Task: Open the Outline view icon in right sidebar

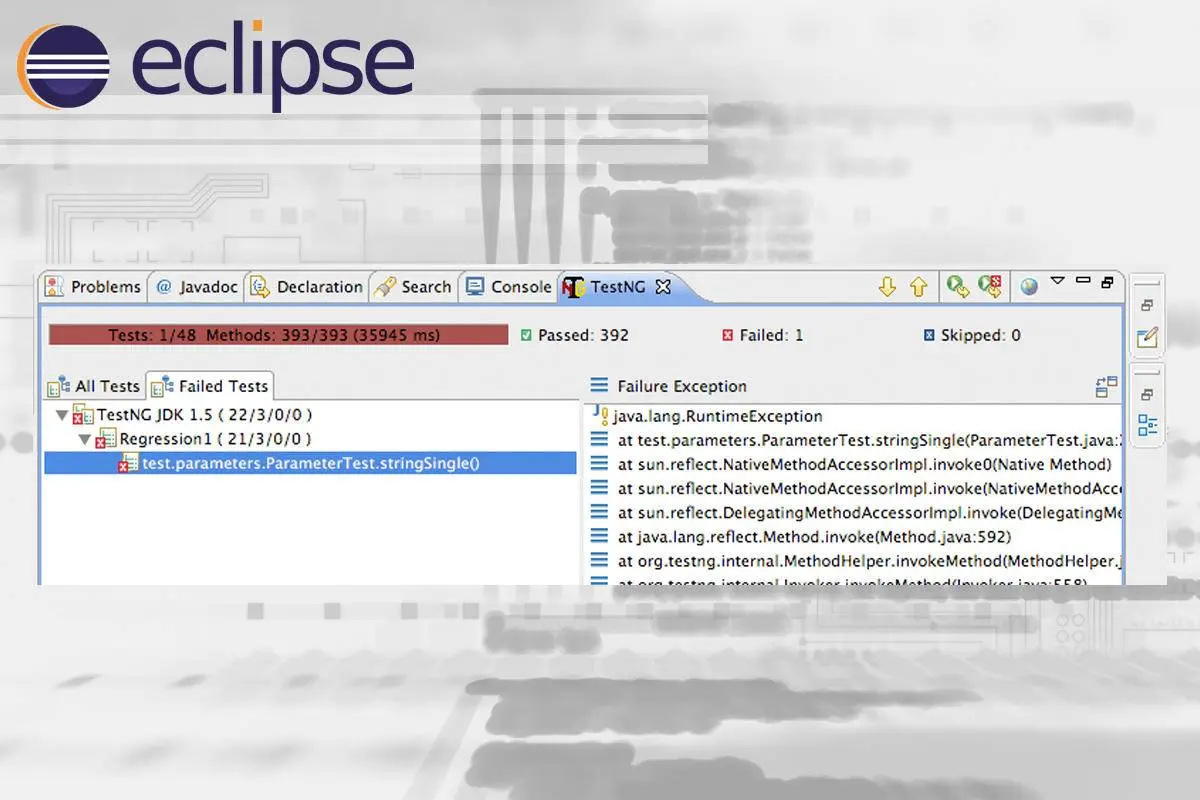Action: click(1148, 425)
